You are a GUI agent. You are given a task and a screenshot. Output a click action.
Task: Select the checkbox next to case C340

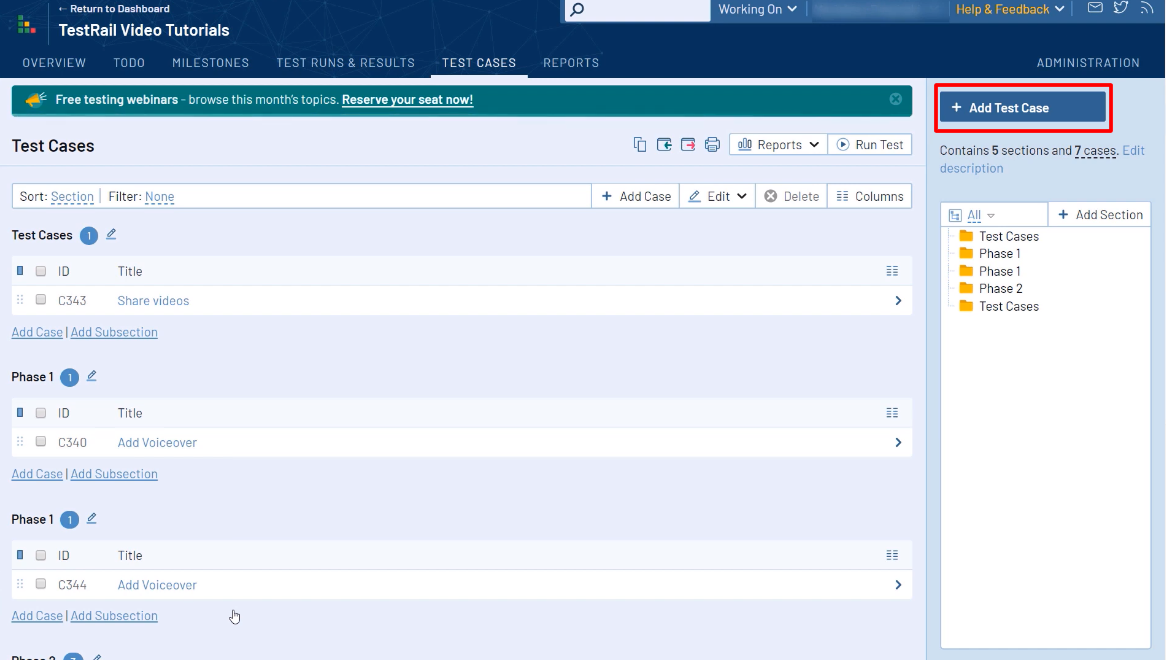tap(41, 442)
